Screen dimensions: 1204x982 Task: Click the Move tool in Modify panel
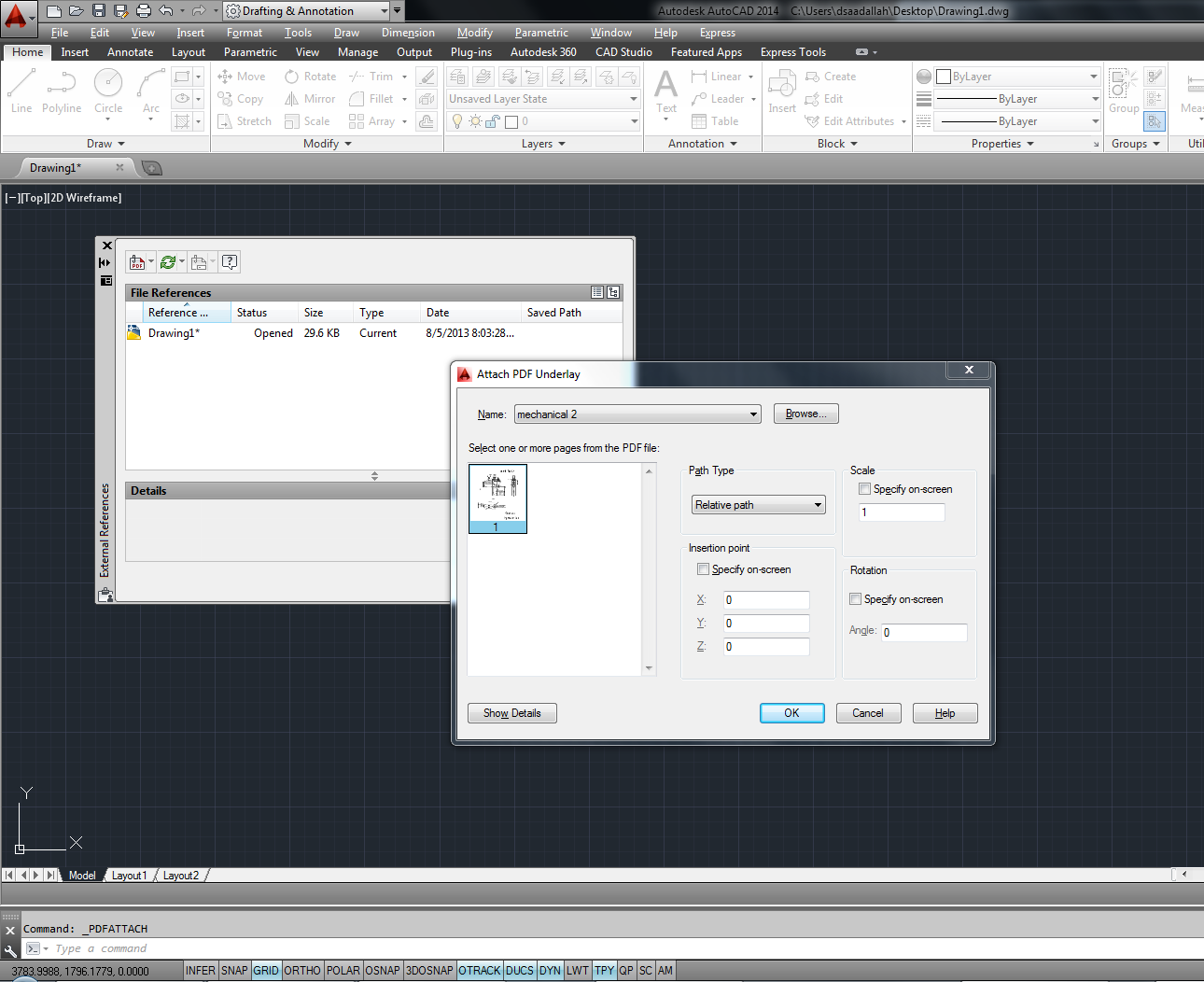coord(241,77)
